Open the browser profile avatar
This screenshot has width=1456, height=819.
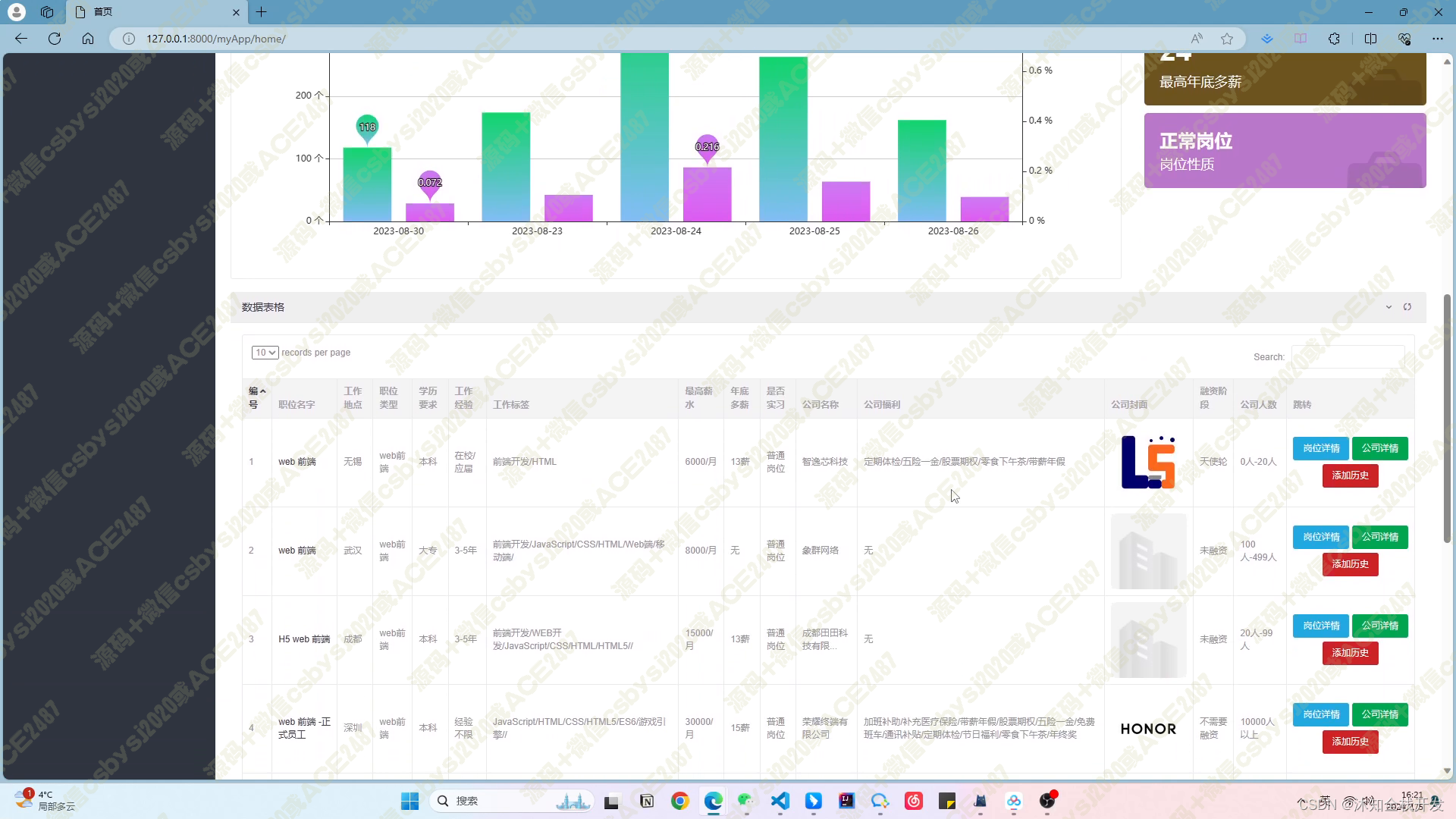tap(17, 12)
